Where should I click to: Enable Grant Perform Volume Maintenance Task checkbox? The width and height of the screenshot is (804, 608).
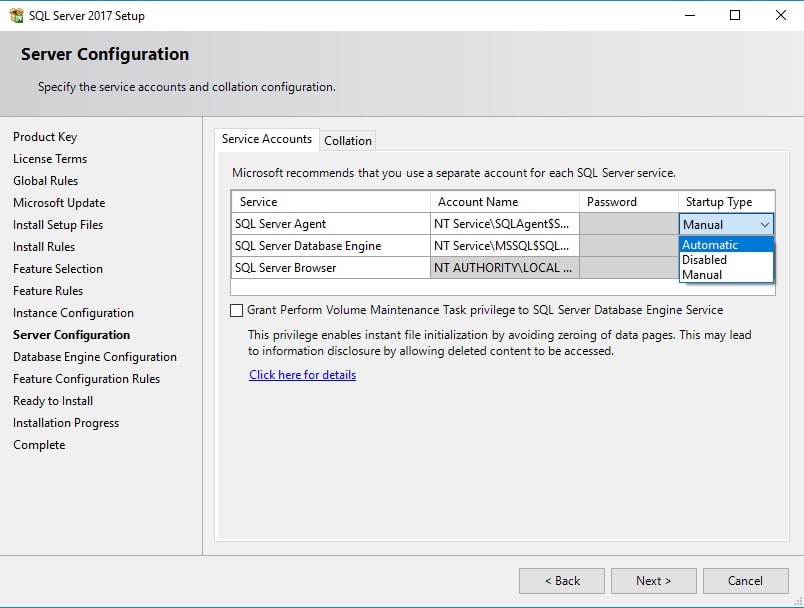coord(237,310)
